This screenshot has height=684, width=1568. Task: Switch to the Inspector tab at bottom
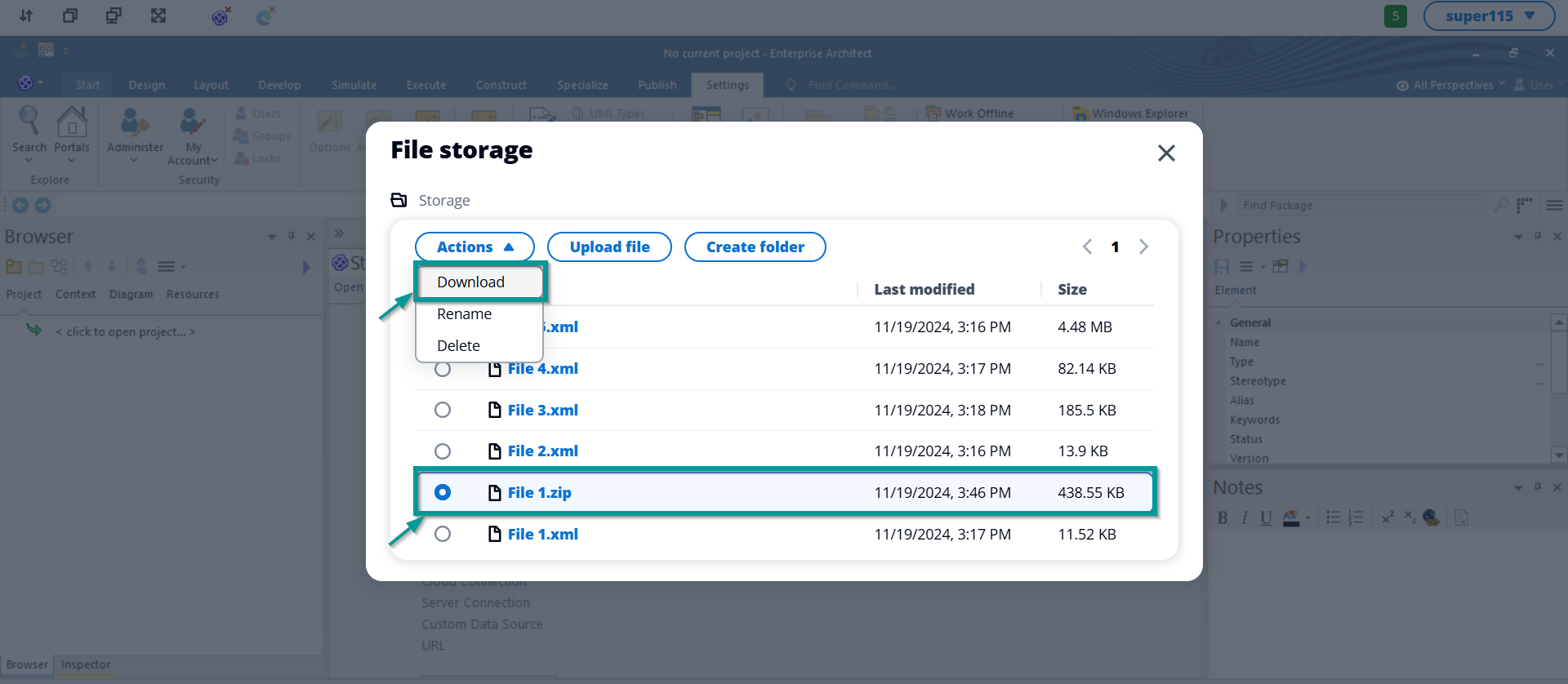86,665
